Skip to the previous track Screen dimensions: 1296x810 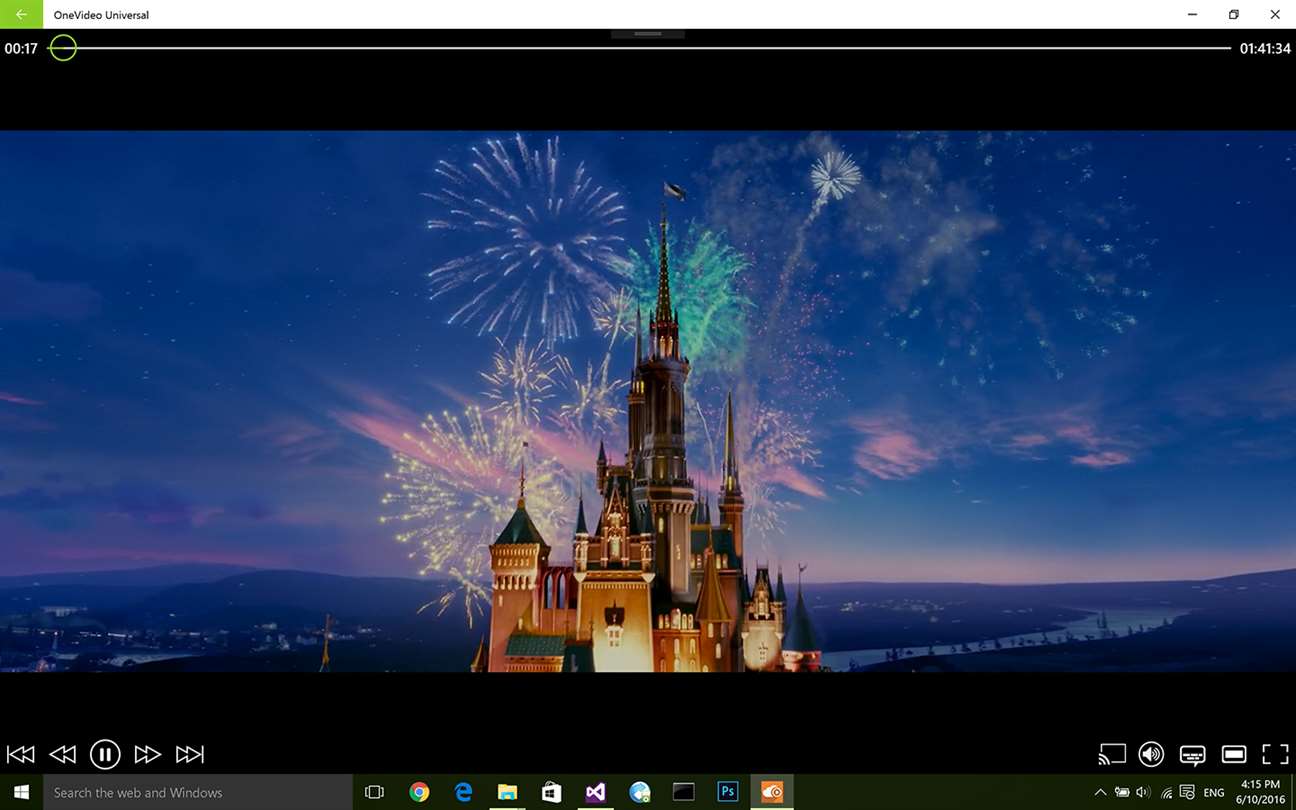tap(21, 754)
